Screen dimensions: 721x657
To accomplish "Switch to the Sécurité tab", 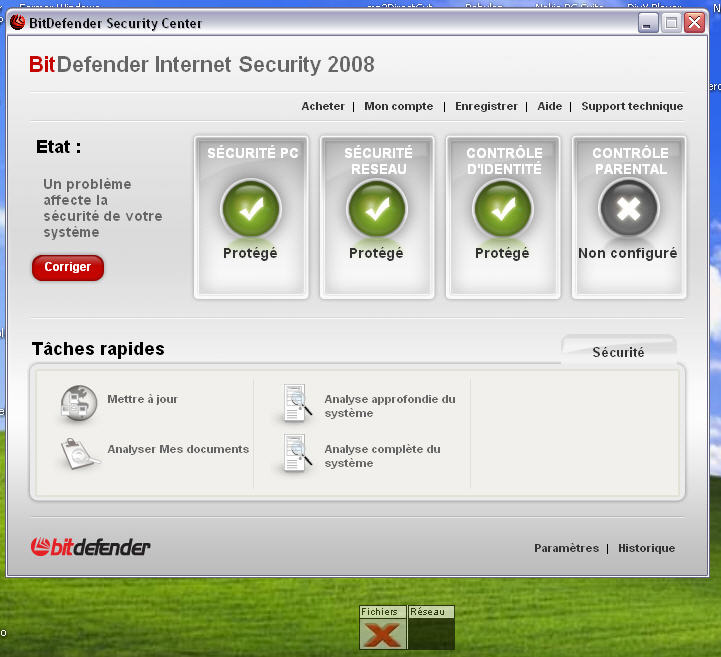I will tap(618, 352).
